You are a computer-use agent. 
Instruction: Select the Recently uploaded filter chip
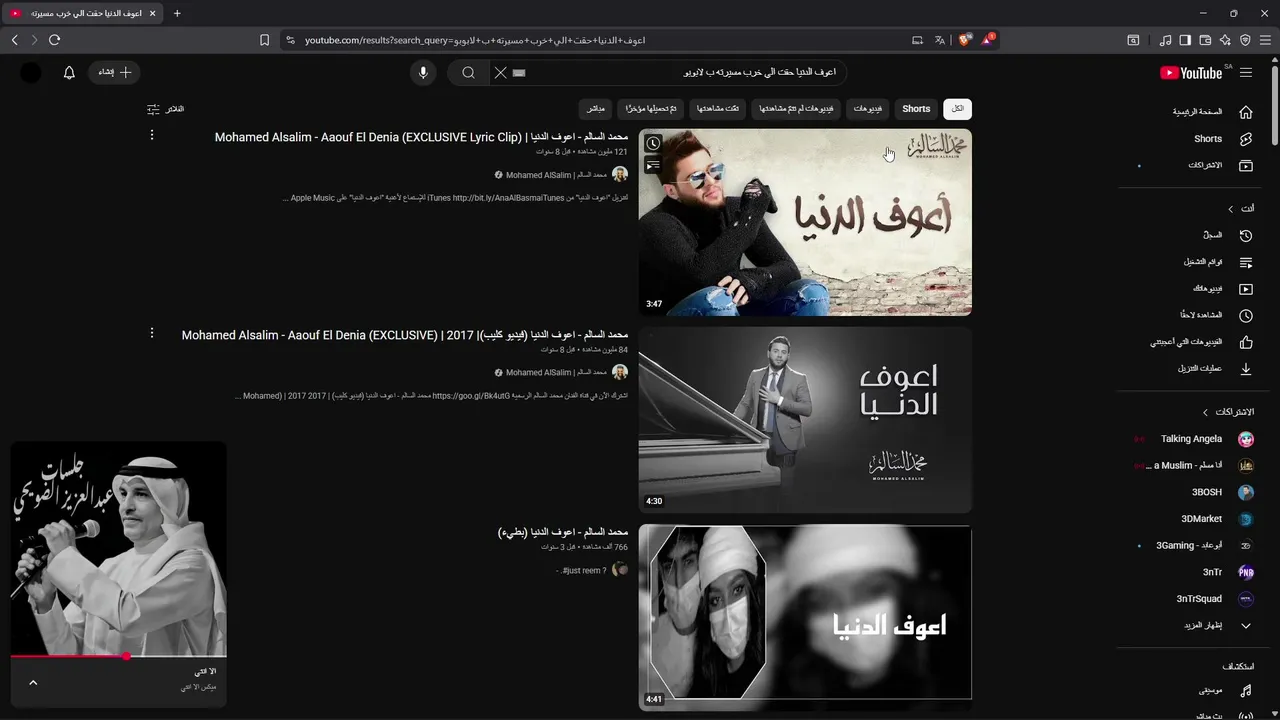pyautogui.click(x=651, y=109)
